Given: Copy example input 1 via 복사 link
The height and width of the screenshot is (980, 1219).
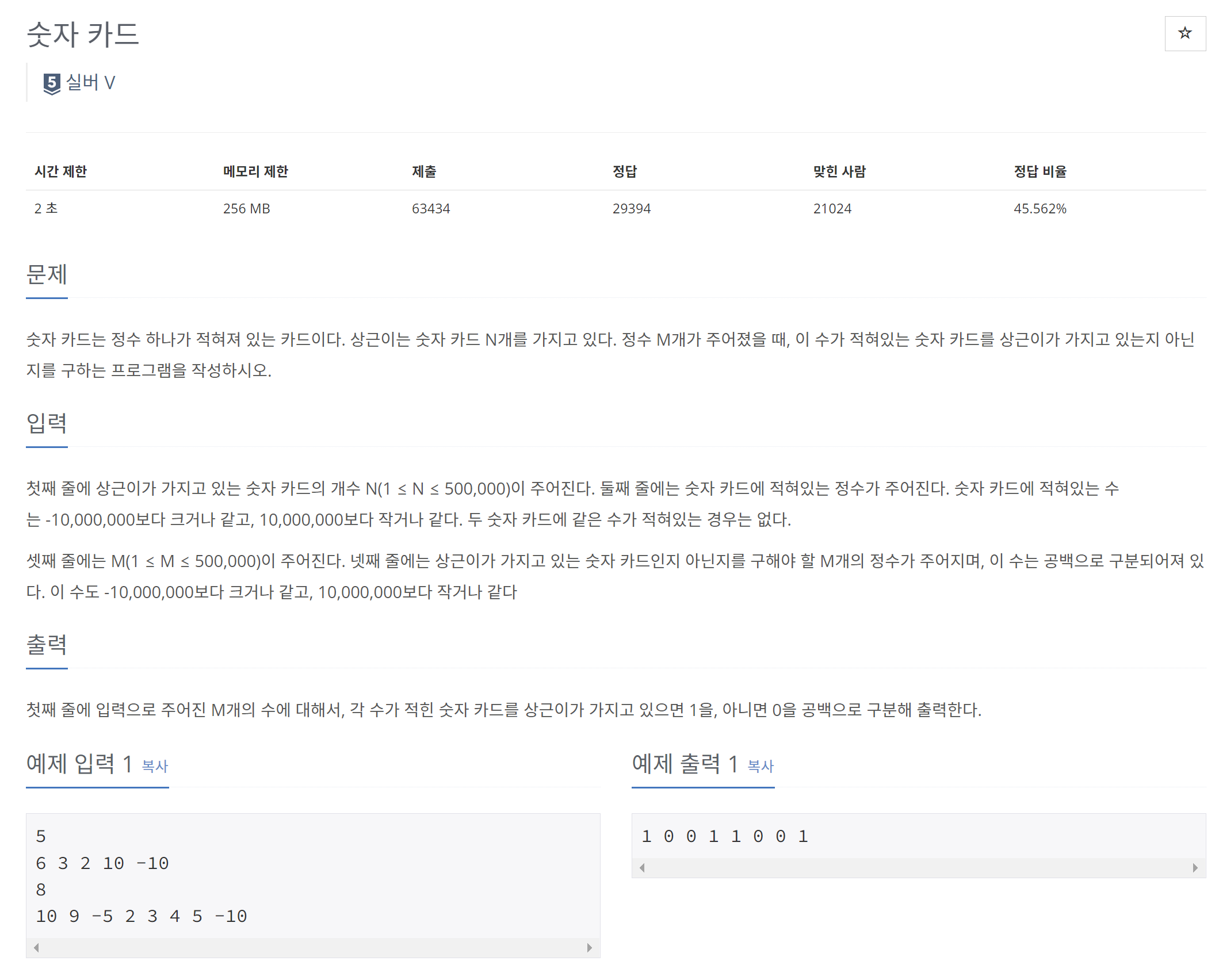Looking at the screenshot, I should pyautogui.click(x=155, y=766).
